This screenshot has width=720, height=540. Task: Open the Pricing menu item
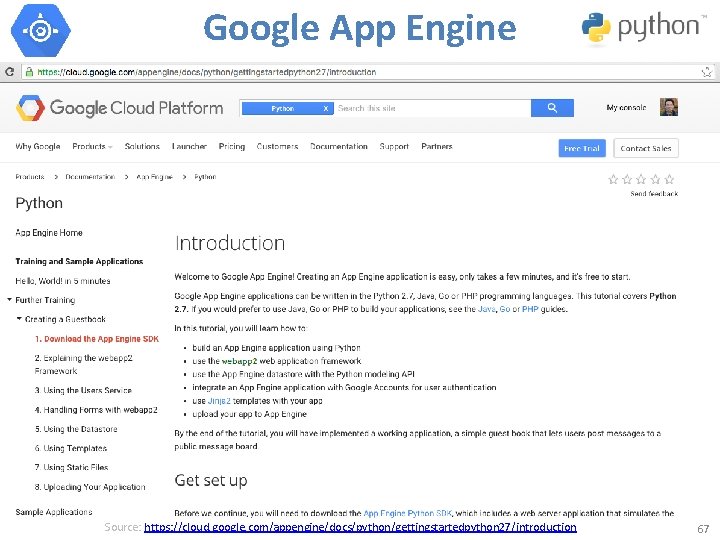click(231, 146)
